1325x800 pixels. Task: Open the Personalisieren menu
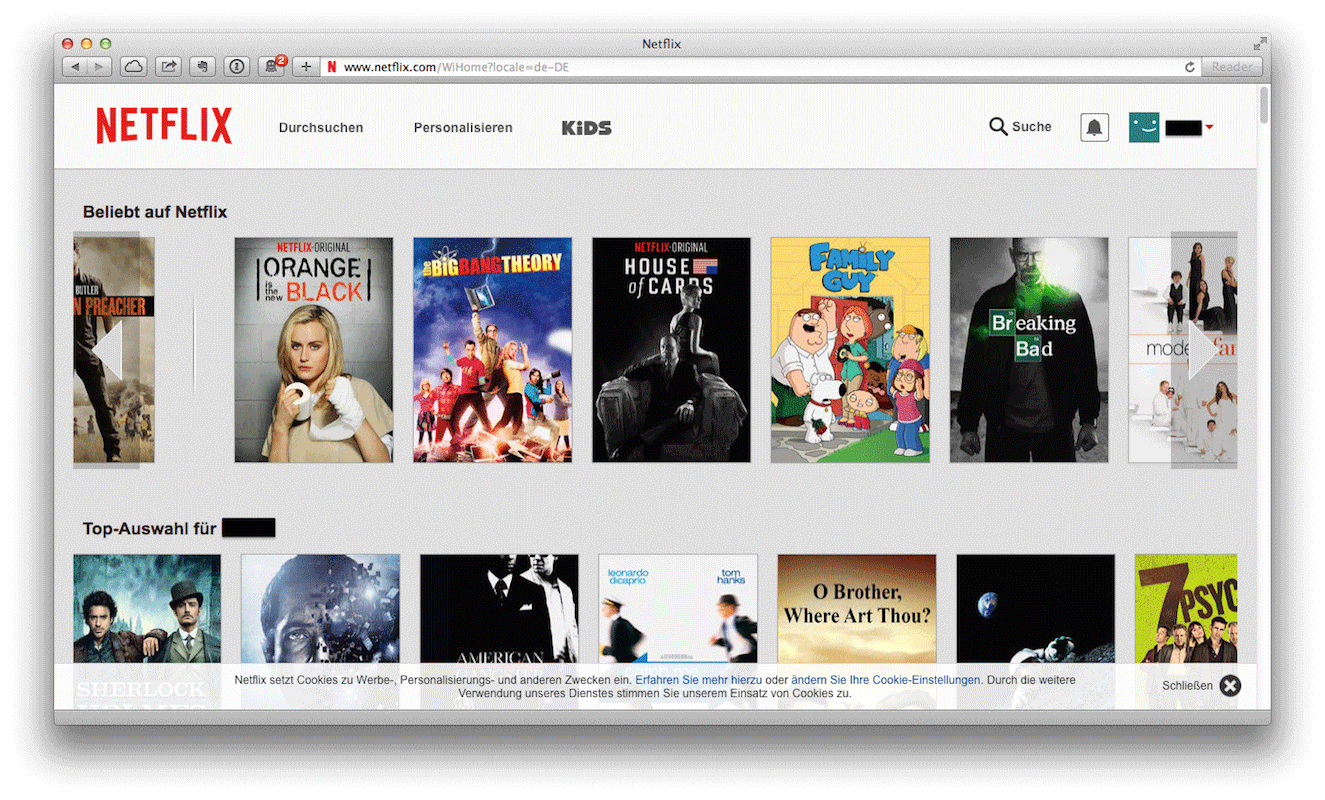coord(463,128)
